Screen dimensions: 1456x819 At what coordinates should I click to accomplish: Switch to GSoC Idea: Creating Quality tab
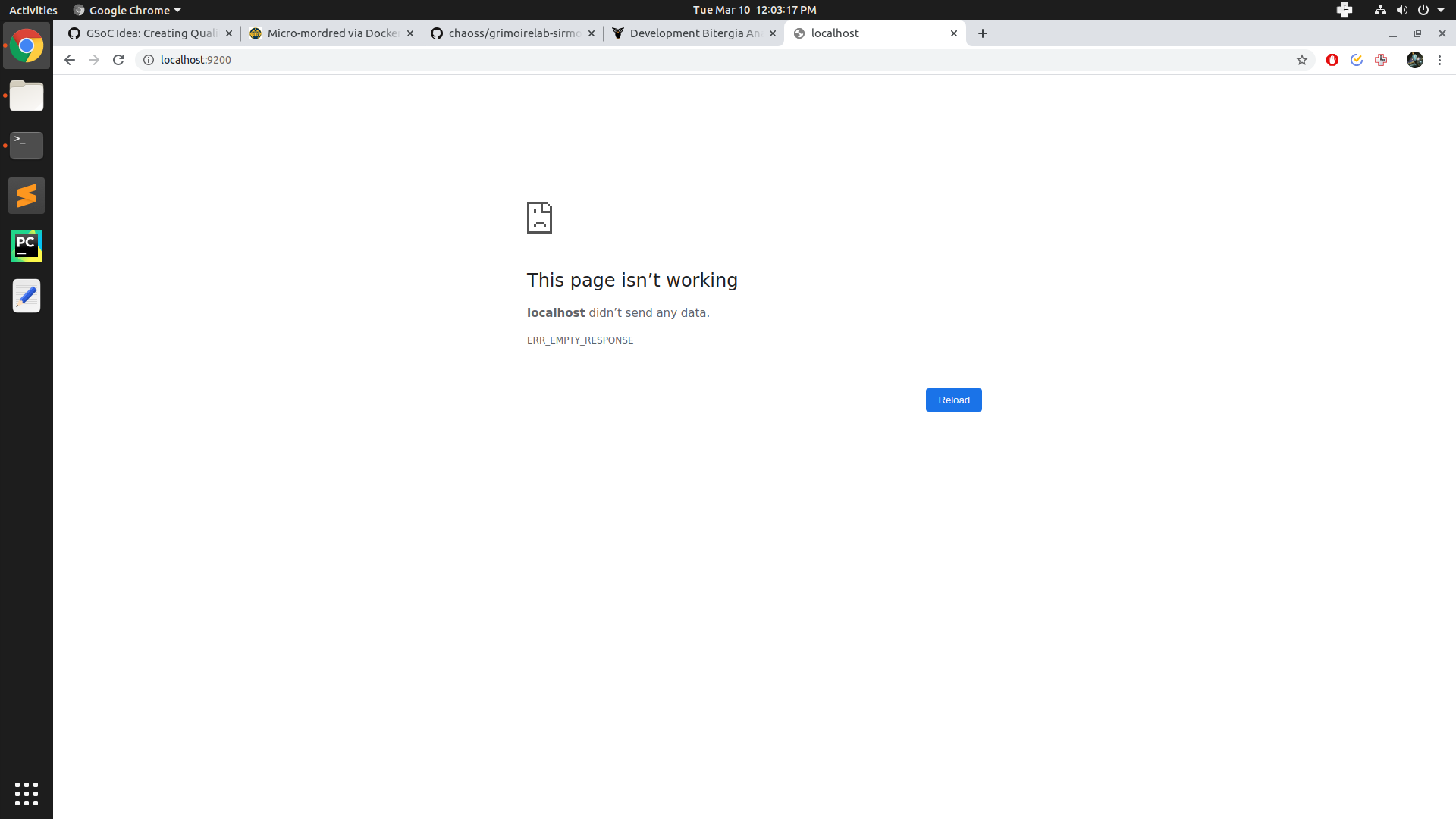coord(150,33)
